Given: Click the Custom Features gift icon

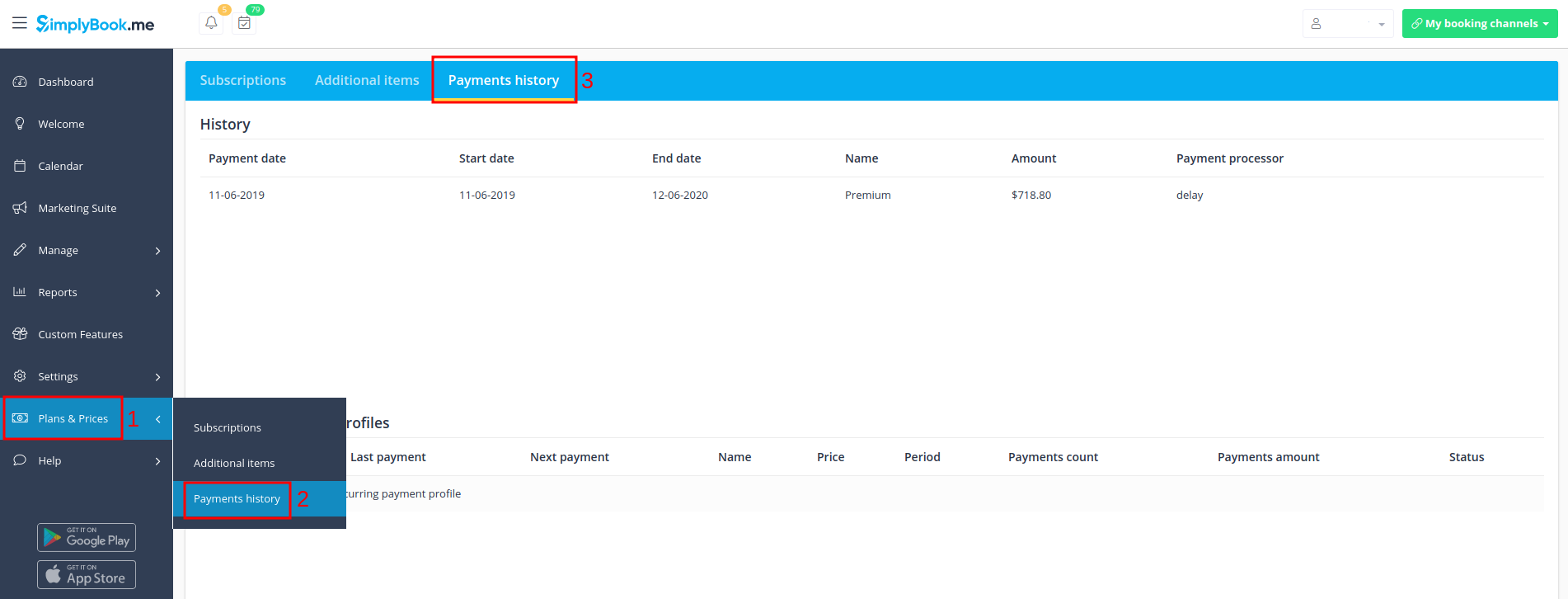Looking at the screenshot, I should point(21,334).
